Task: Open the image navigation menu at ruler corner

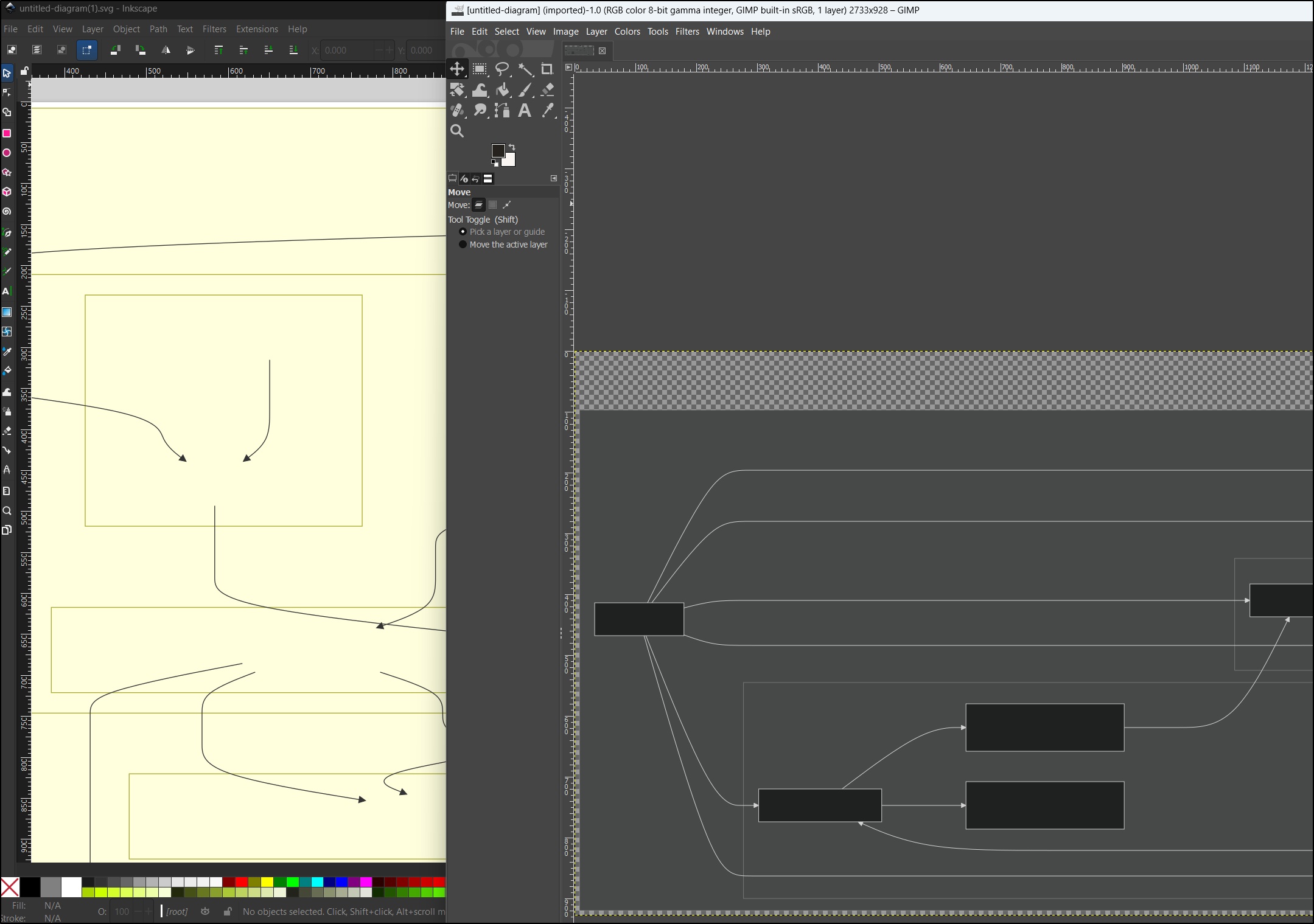Action: (x=568, y=68)
